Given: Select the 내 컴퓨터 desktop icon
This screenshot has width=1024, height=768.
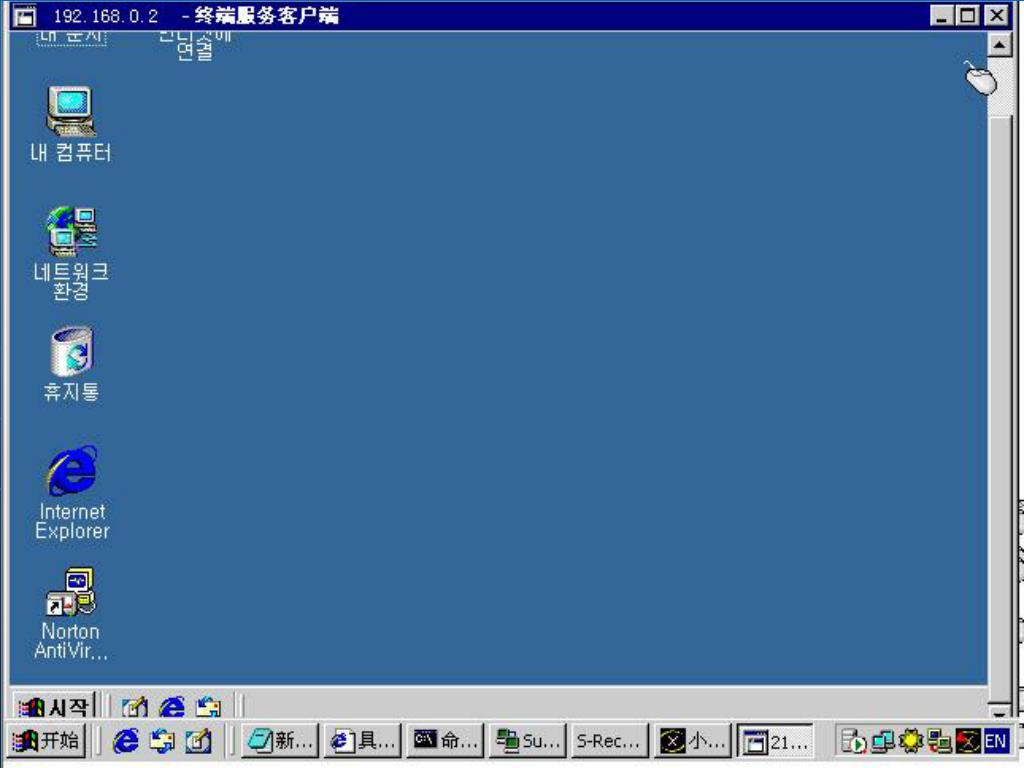Looking at the screenshot, I should 71,124.
